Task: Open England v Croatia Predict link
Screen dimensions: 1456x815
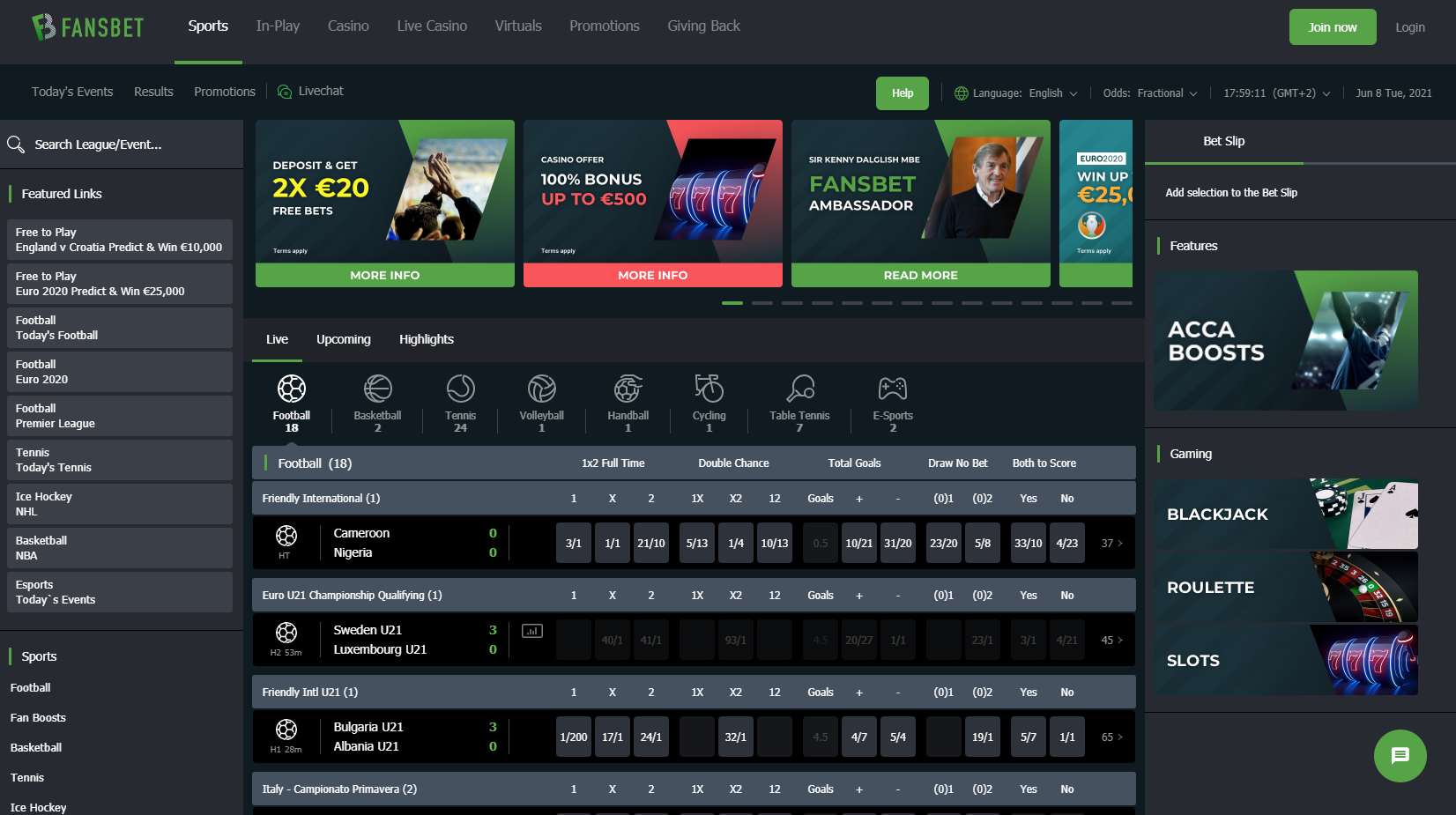Action: (x=120, y=240)
